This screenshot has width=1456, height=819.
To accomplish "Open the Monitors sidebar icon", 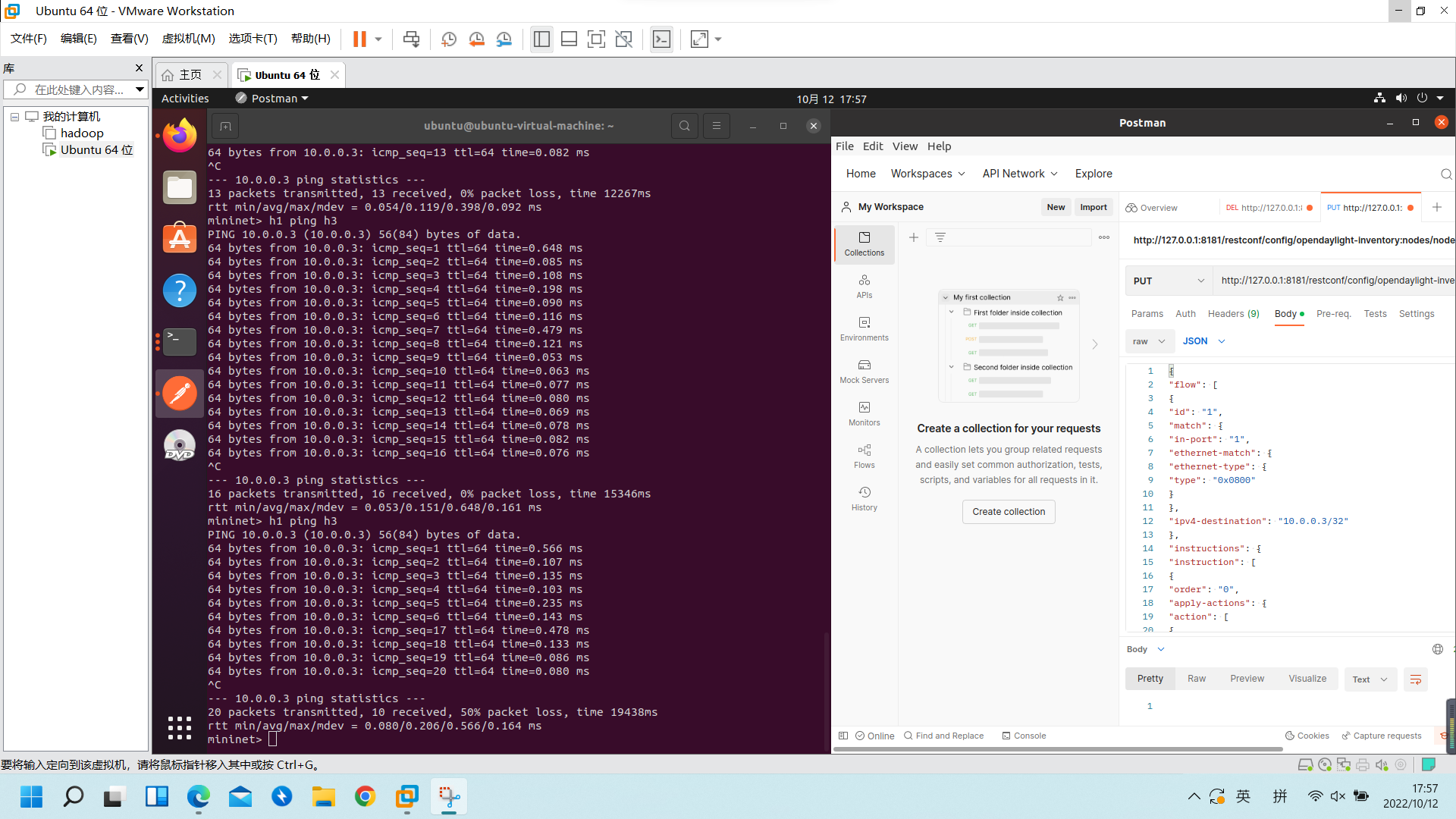I will [x=864, y=413].
